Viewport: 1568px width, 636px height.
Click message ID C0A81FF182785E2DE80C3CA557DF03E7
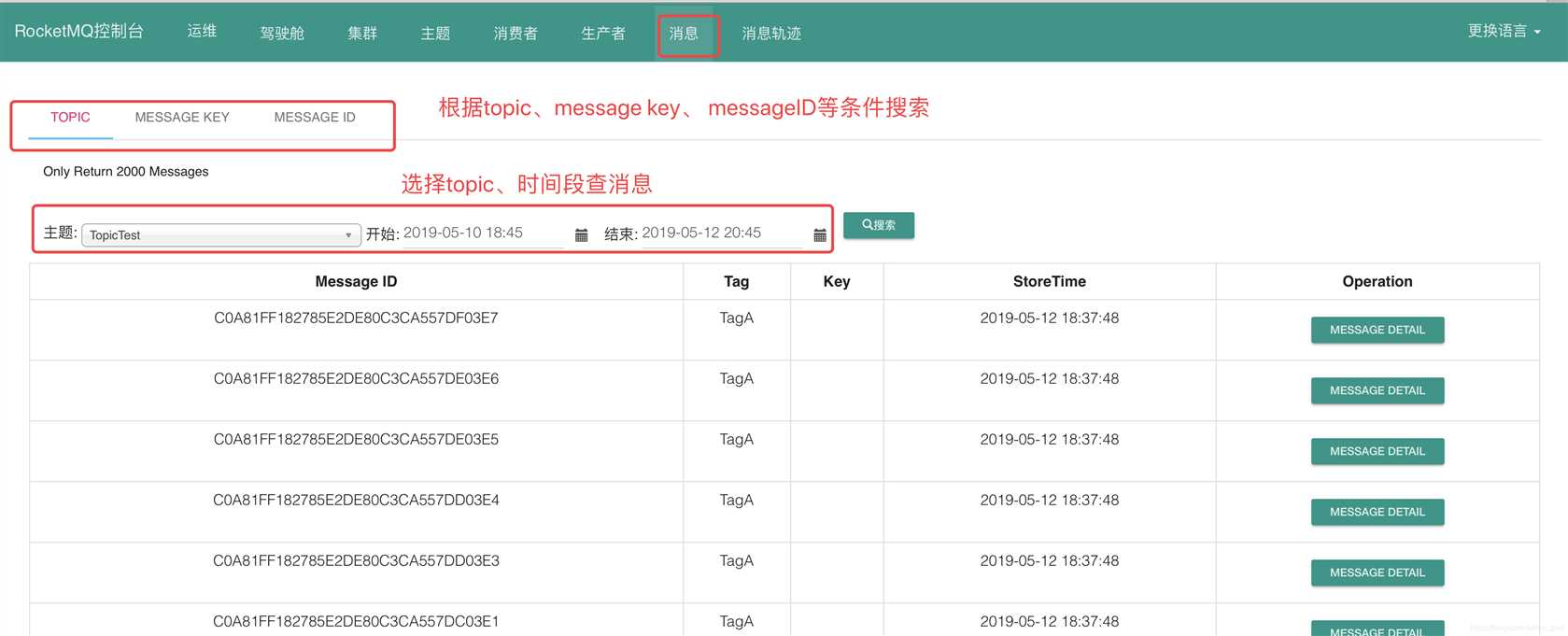pyautogui.click(x=356, y=318)
